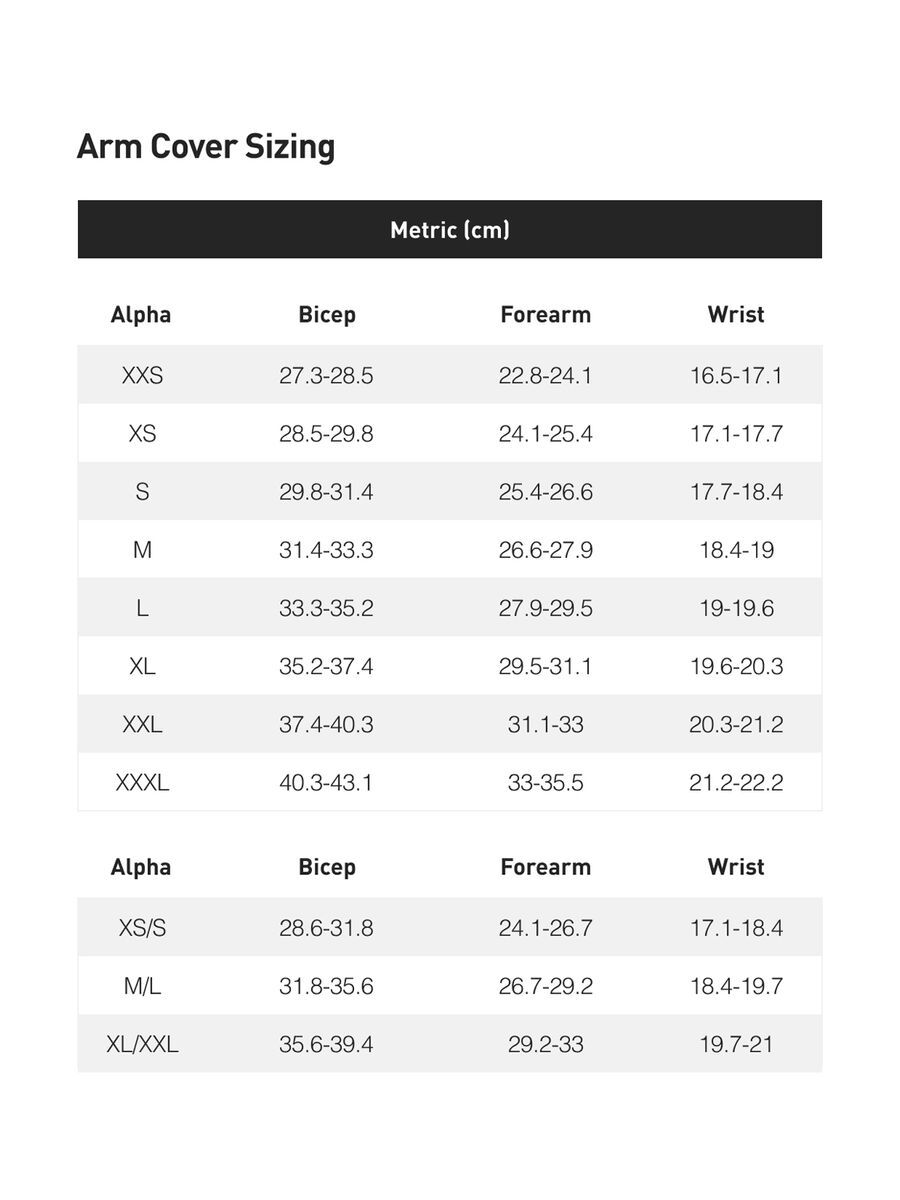Click the Metric (cm) header bar
This screenshot has height=1200, width=900.
(450, 230)
